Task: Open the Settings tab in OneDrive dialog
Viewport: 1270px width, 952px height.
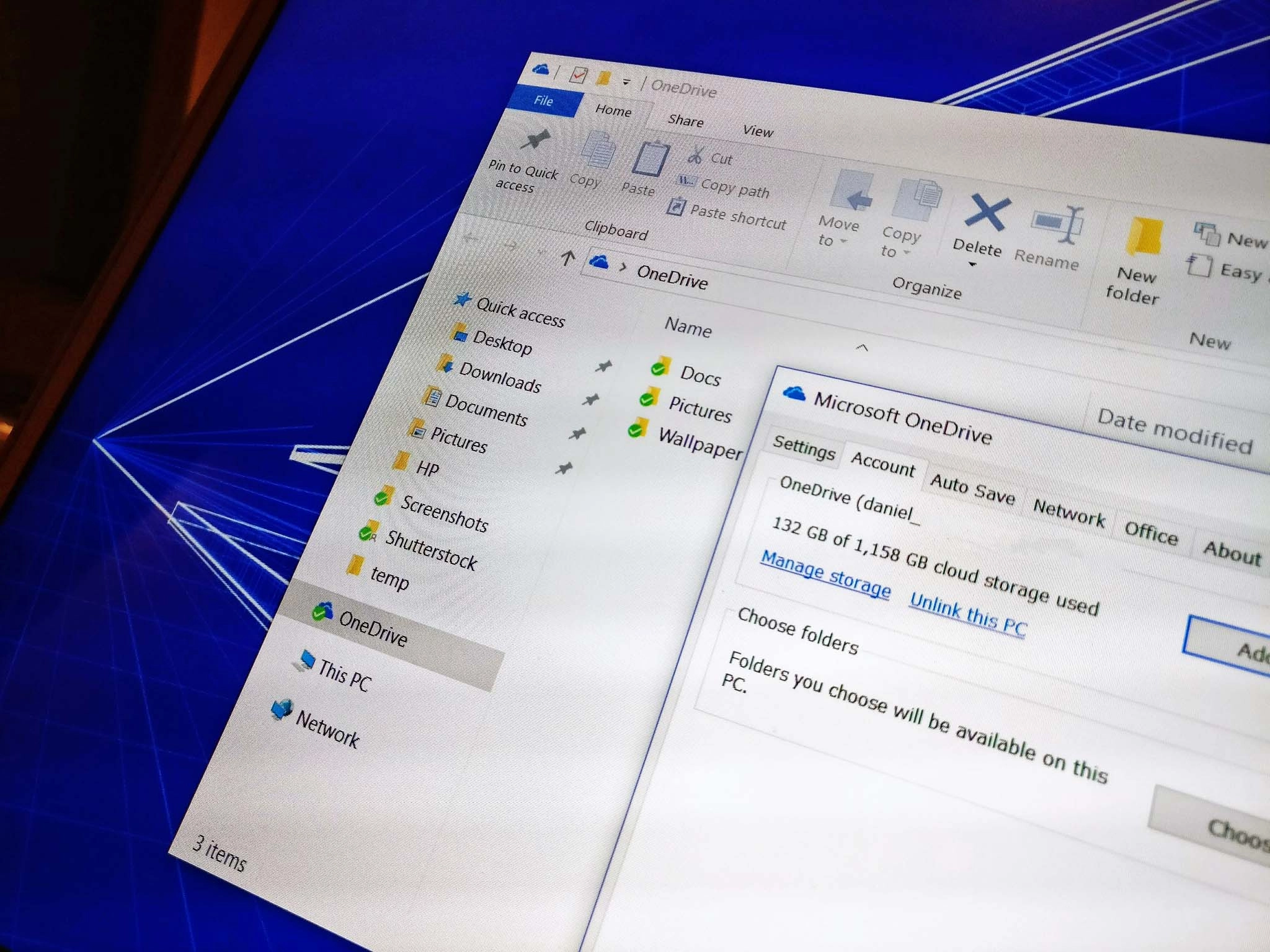Action: [804, 447]
